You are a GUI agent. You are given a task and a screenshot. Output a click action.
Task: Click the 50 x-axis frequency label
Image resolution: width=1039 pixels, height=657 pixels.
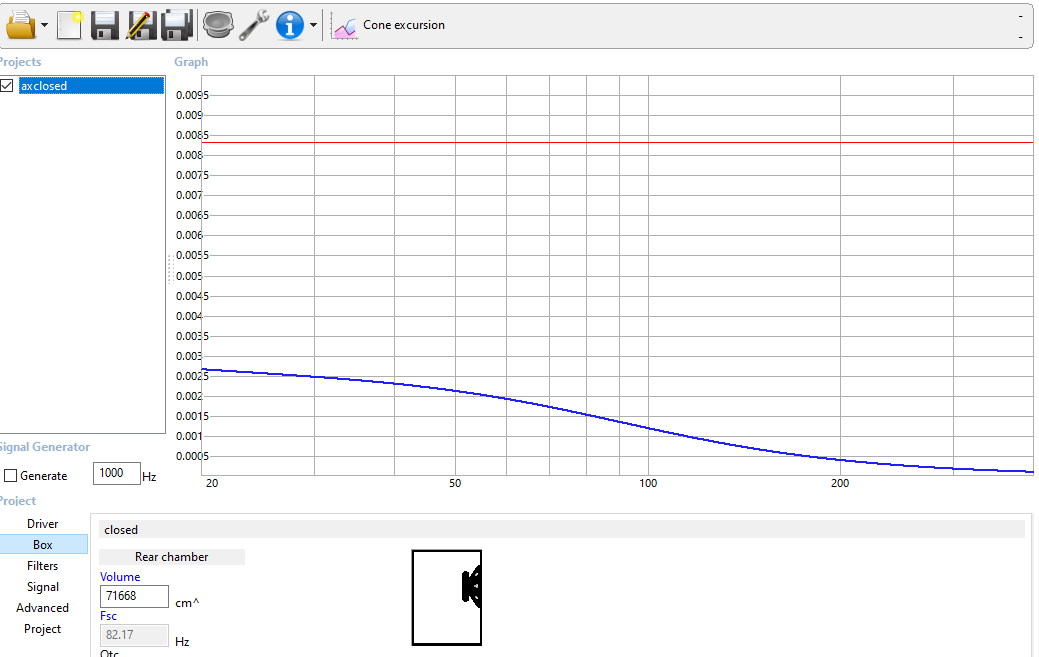pyautogui.click(x=455, y=483)
